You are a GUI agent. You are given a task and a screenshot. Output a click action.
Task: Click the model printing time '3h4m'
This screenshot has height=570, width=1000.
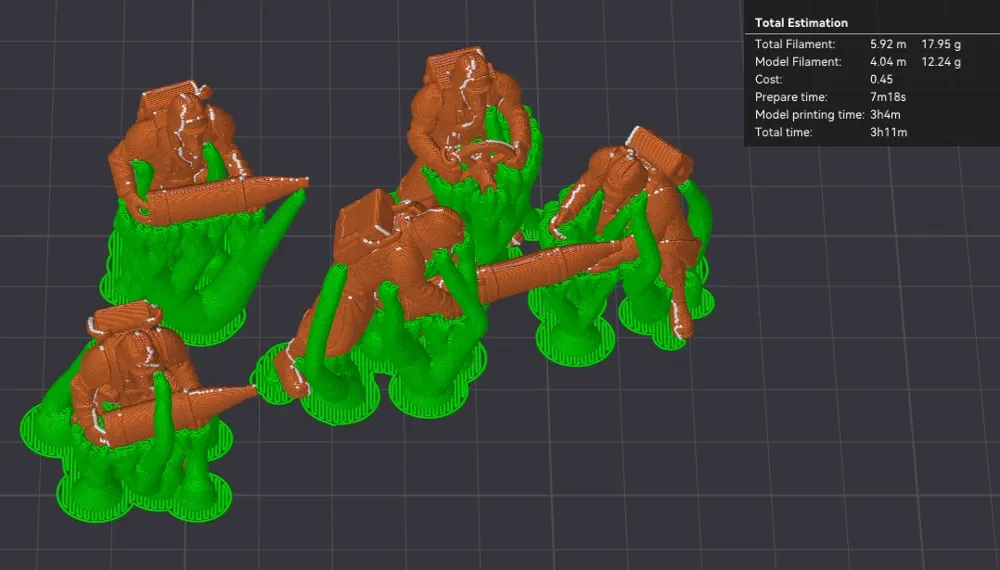coord(885,115)
